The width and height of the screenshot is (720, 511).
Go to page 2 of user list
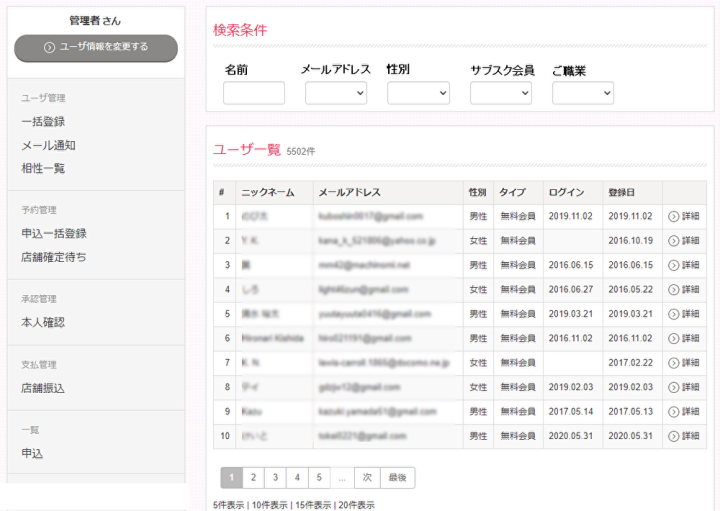(x=254, y=478)
